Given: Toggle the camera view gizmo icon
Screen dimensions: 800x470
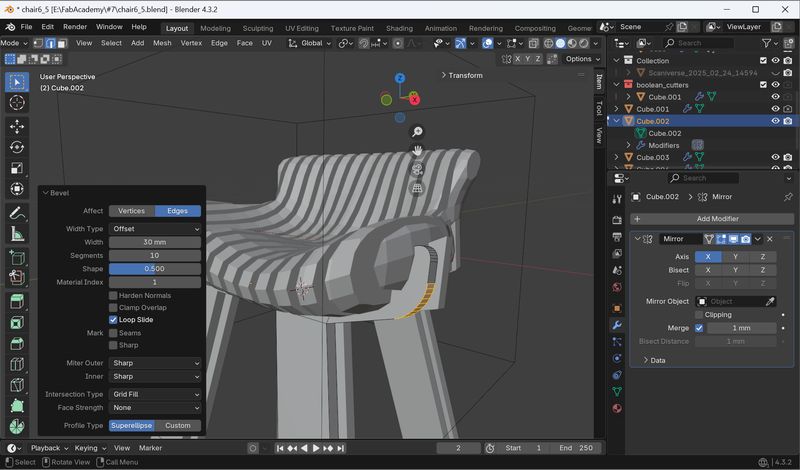Looking at the screenshot, I should pos(417,169).
